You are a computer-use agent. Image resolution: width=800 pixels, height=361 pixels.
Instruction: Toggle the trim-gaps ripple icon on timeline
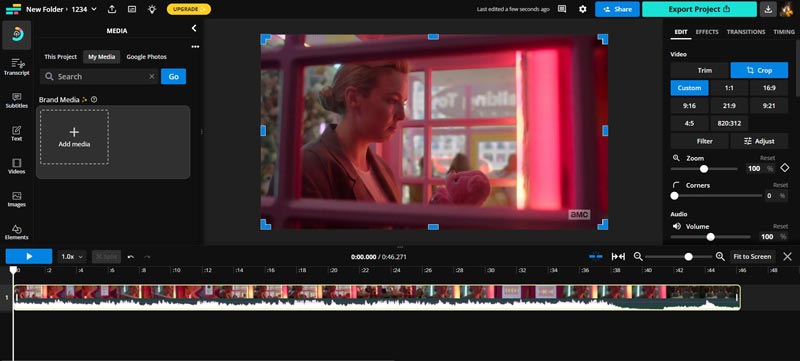(618, 256)
